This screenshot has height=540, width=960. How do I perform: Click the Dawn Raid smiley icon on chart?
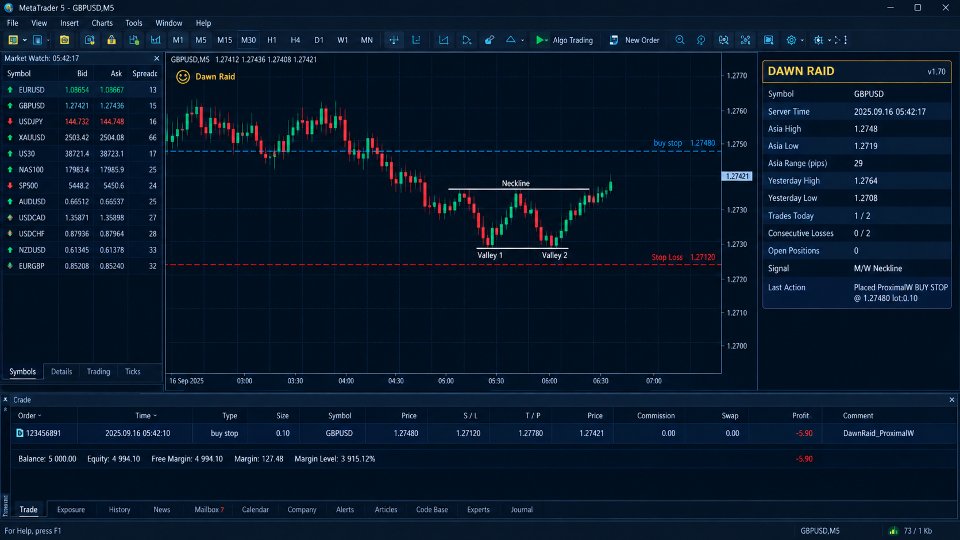click(x=182, y=77)
